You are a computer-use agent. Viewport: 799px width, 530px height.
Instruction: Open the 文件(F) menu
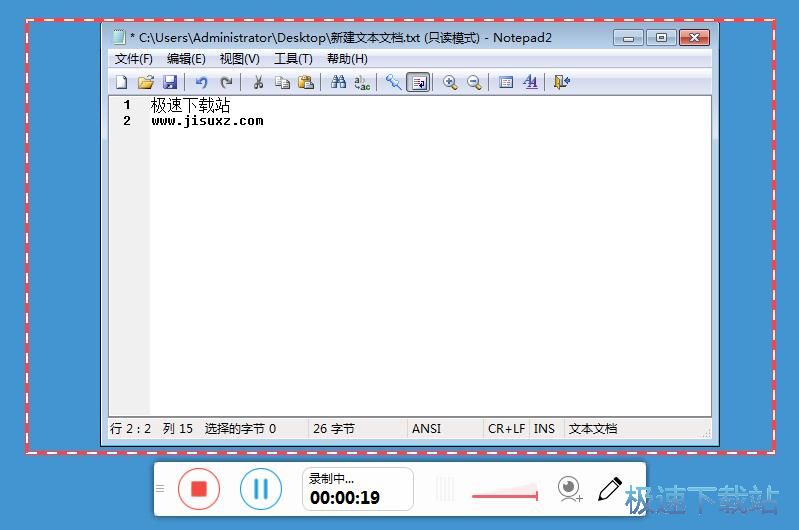click(134, 59)
